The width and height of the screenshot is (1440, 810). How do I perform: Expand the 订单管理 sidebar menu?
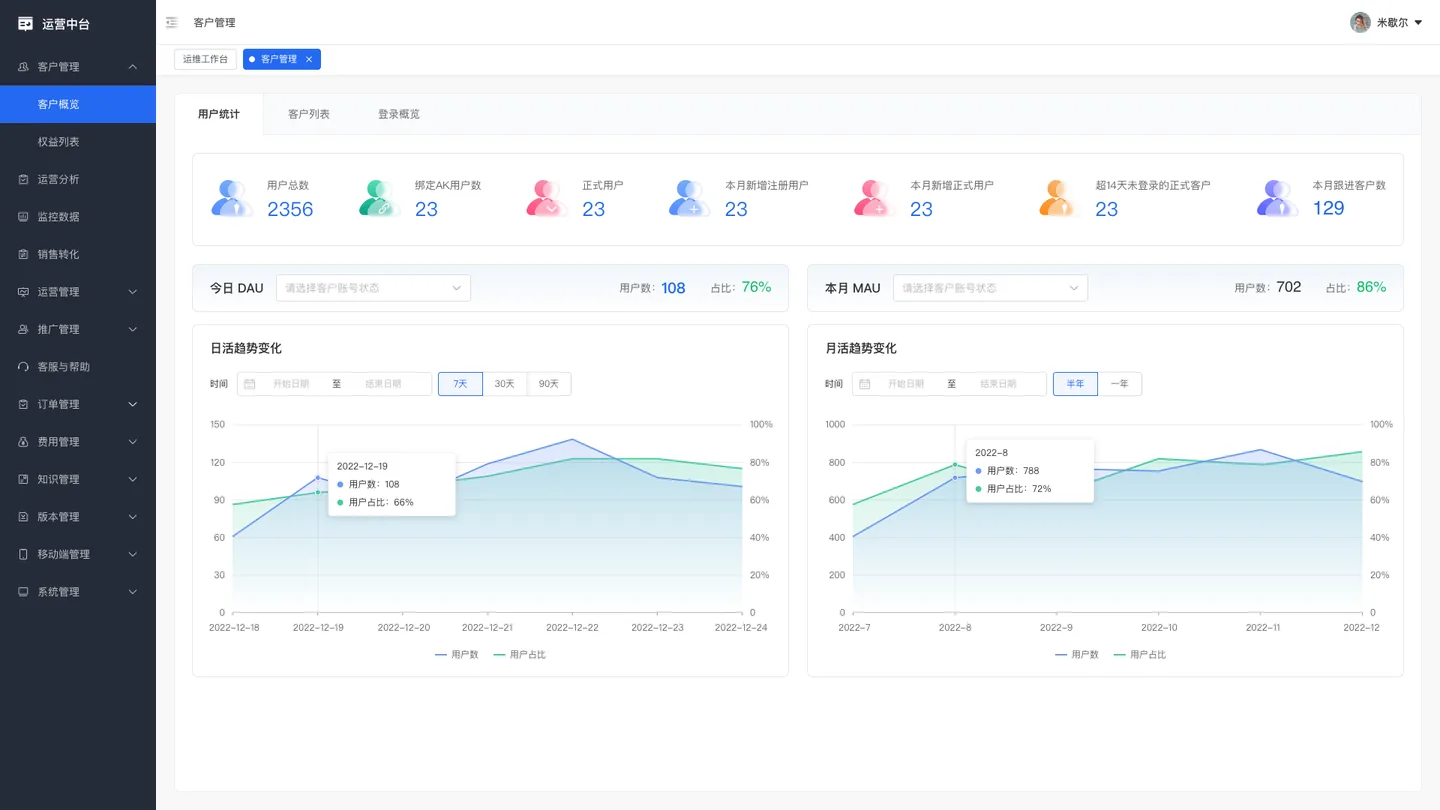point(78,404)
